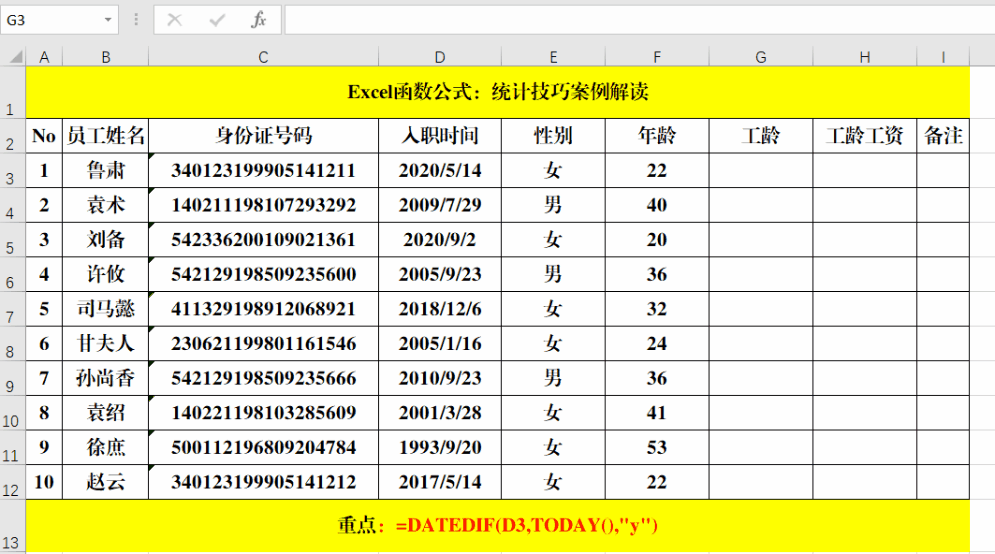995x554 pixels.
Task: Select the name cell '赵云'
Action: point(105,482)
